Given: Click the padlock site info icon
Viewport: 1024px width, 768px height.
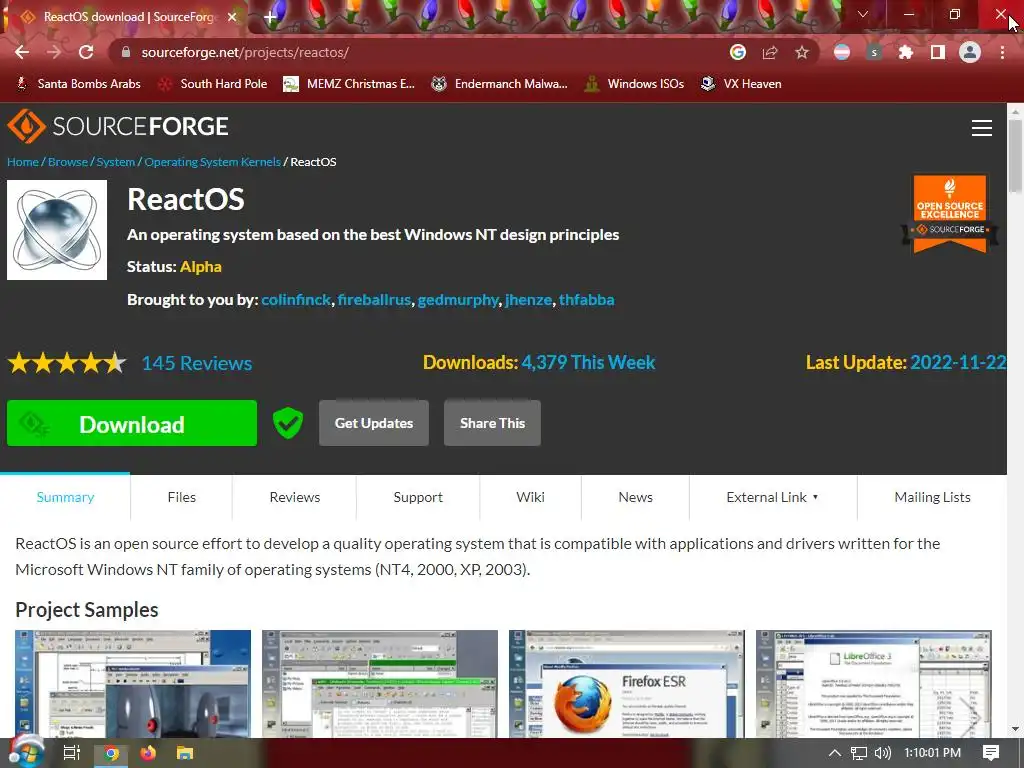Looking at the screenshot, I should [125, 52].
